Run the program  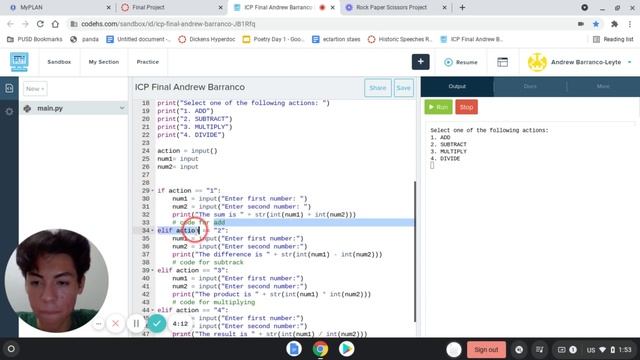pyautogui.click(x=438, y=107)
